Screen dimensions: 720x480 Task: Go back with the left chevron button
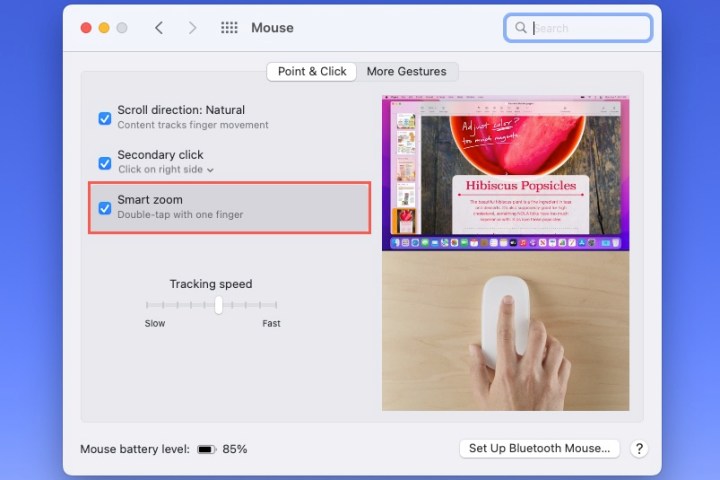click(x=159, y=28)
